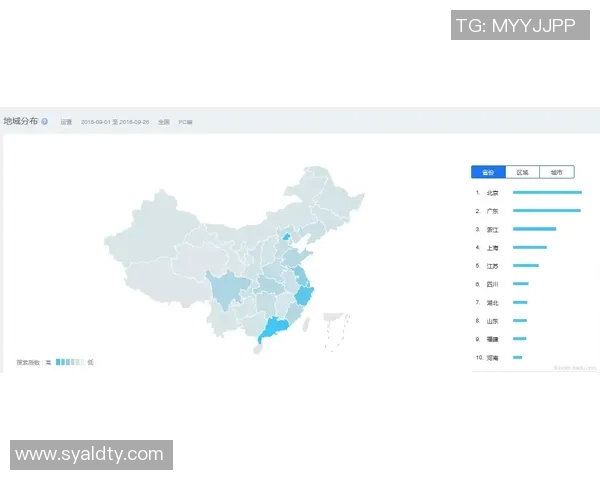Click the bar for 上海
600x480 pixels.
click(x=530, y=247)
